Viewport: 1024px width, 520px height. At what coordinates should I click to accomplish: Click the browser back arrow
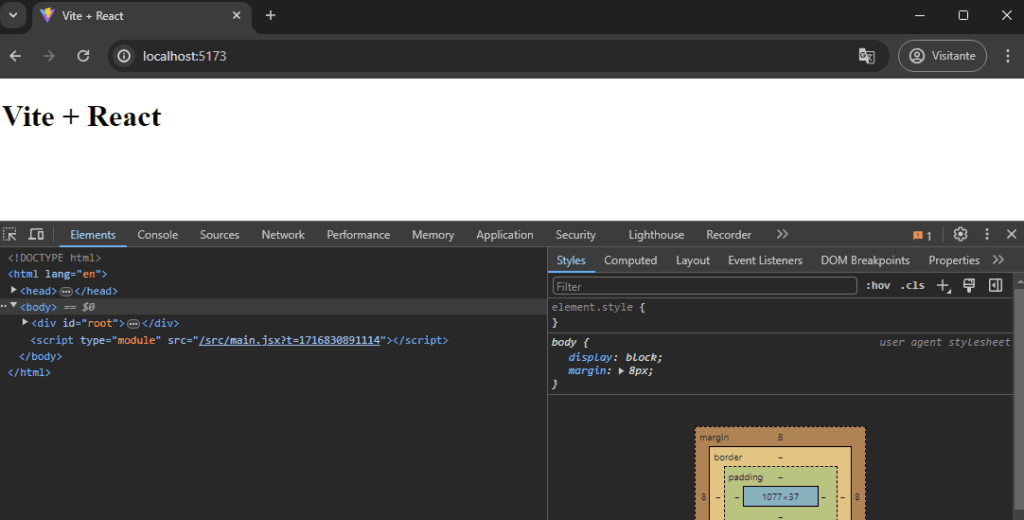(15, 56)
